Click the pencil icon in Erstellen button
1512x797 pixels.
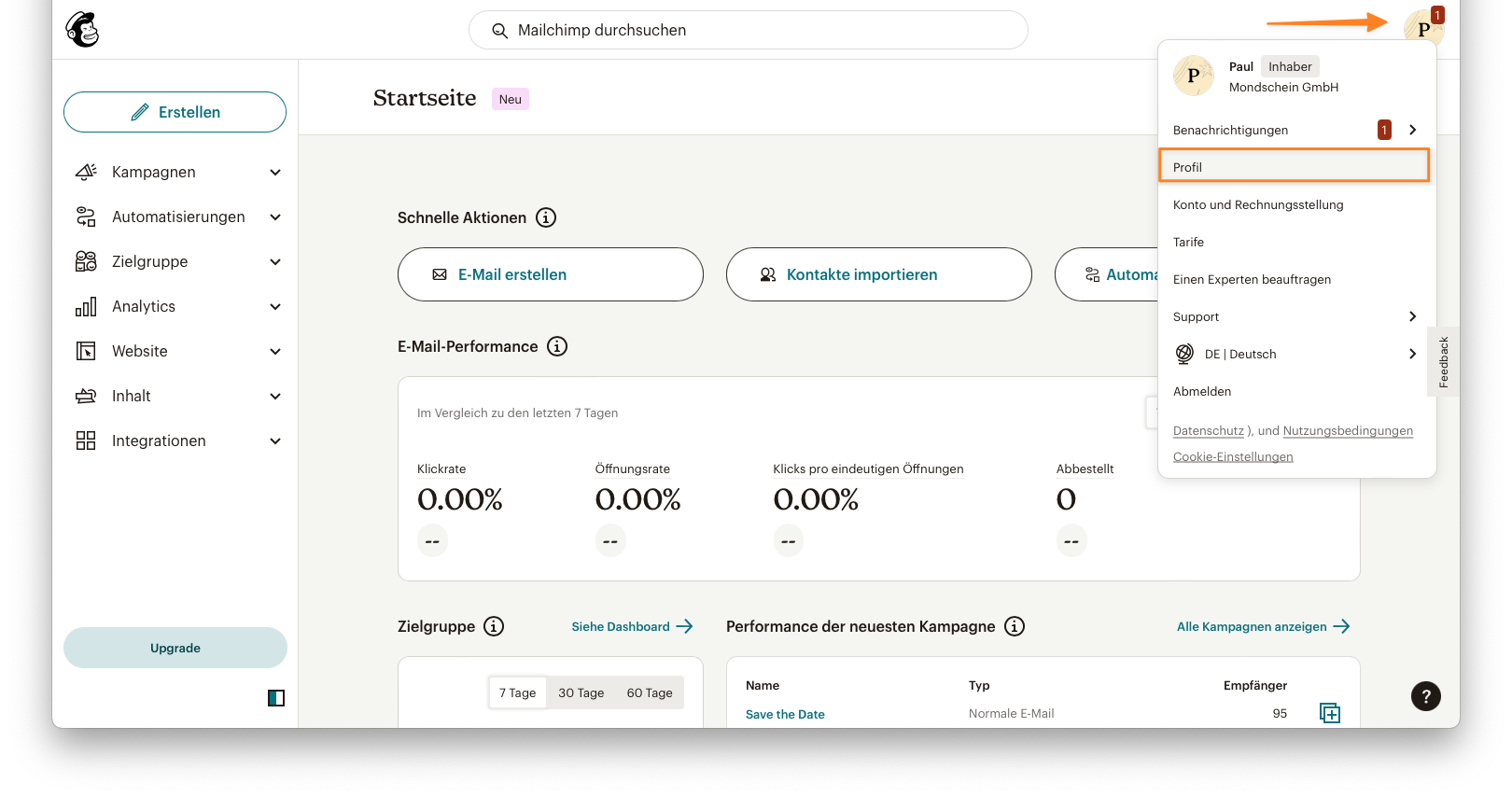[140, 112]
